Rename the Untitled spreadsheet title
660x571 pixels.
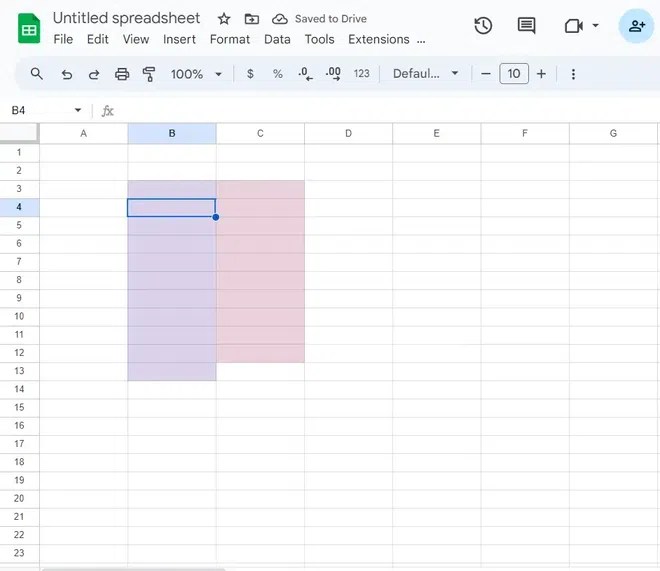coord(126,18)
